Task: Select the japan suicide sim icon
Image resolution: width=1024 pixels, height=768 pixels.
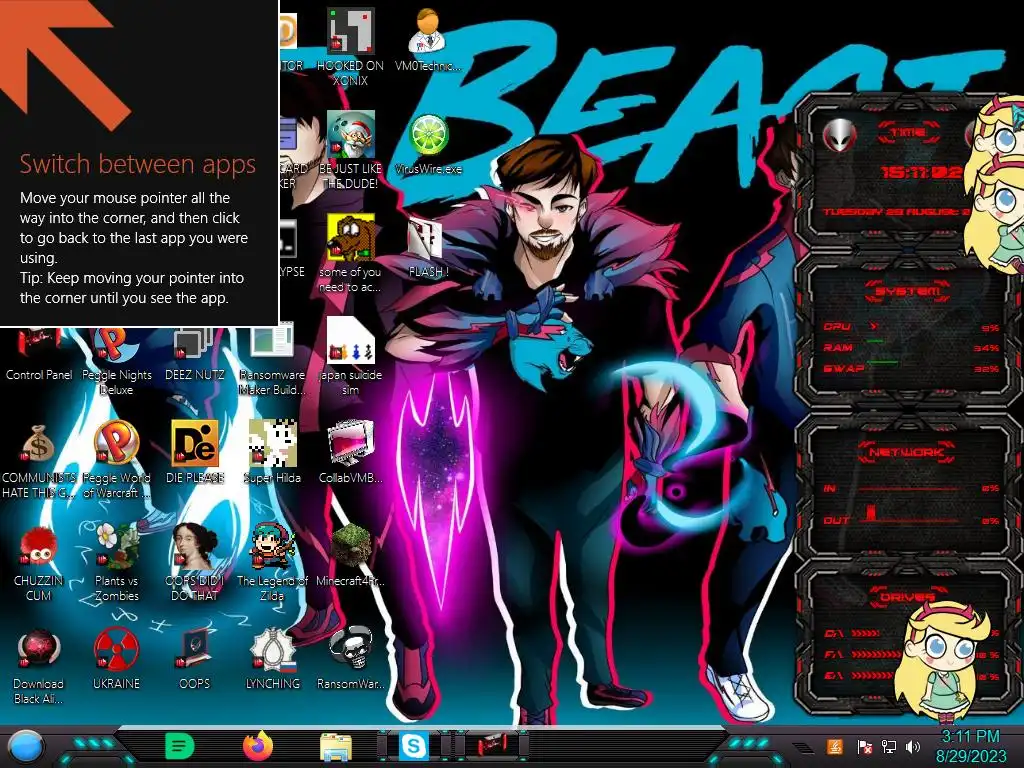Action: point(351,357)
